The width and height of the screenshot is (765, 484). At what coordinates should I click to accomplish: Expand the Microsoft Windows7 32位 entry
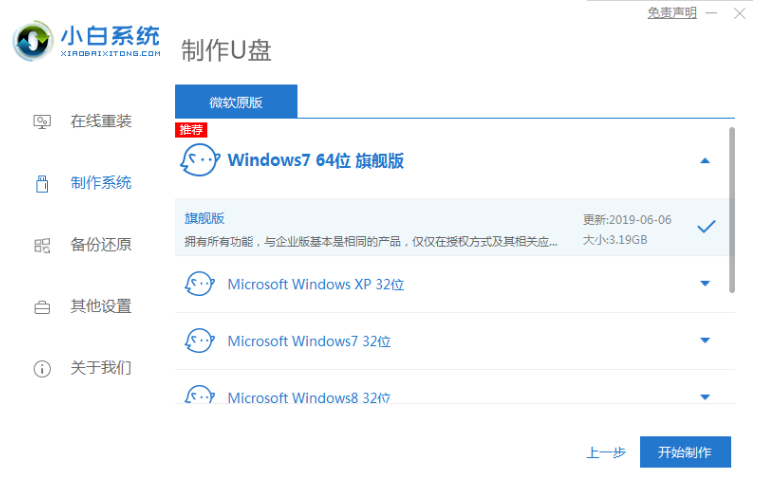point(705,341)
